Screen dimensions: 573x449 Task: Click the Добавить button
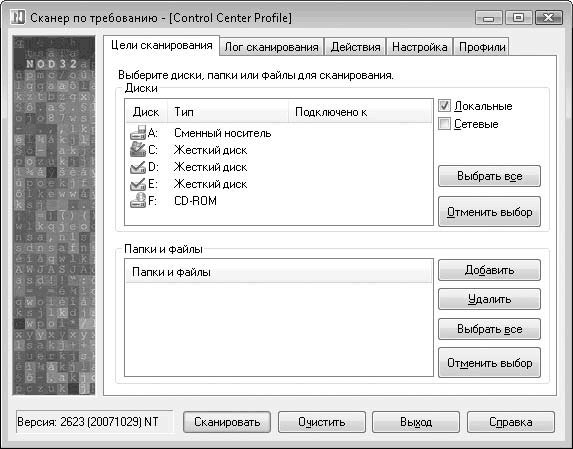coord(489,270)
